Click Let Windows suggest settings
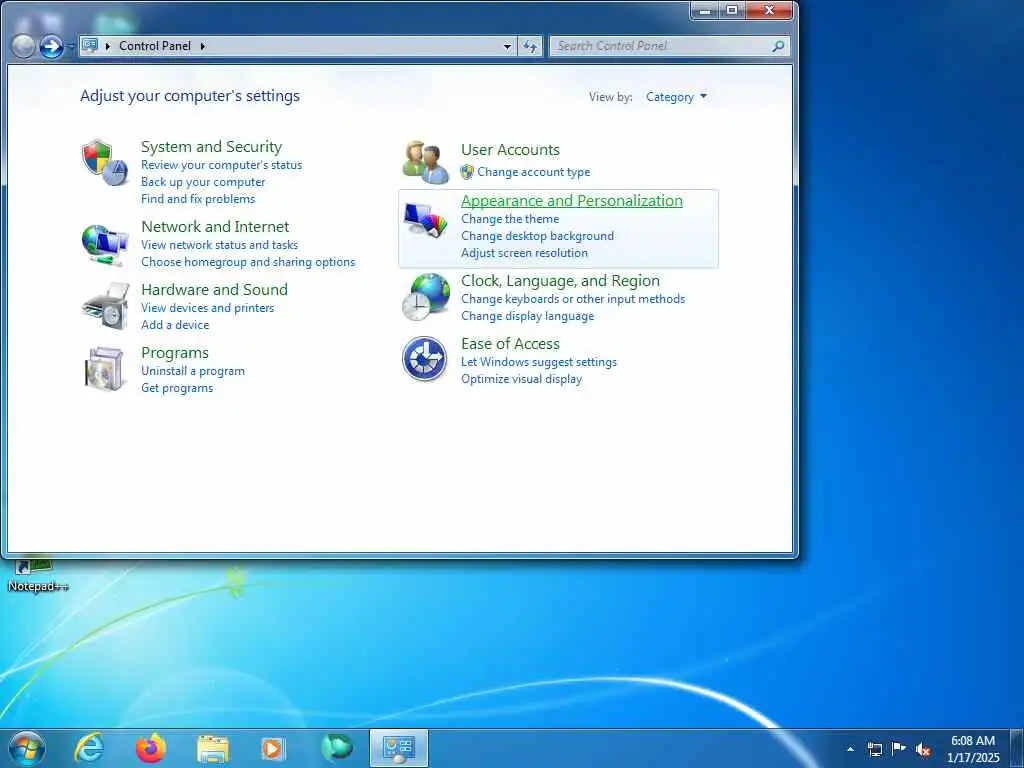Screen dimensions: 1024x768 [x=539, y=362]
